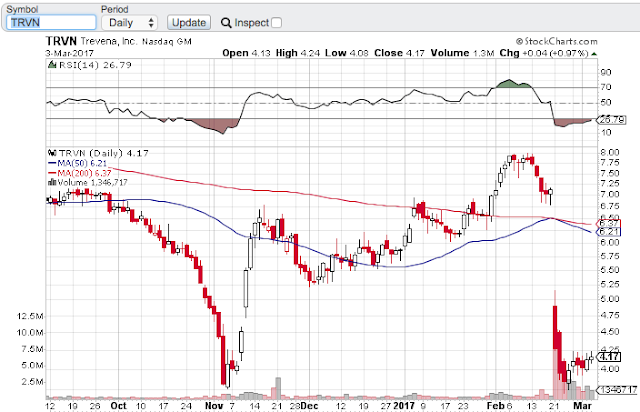The height and width of the screenshot is (412, 640).
Task: Click the Update button
Action: (x=189, y=22)
